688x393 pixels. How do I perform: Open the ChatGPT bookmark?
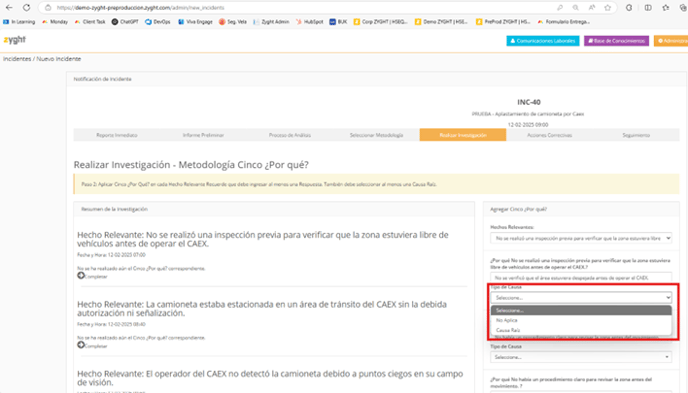pos(125,21)
